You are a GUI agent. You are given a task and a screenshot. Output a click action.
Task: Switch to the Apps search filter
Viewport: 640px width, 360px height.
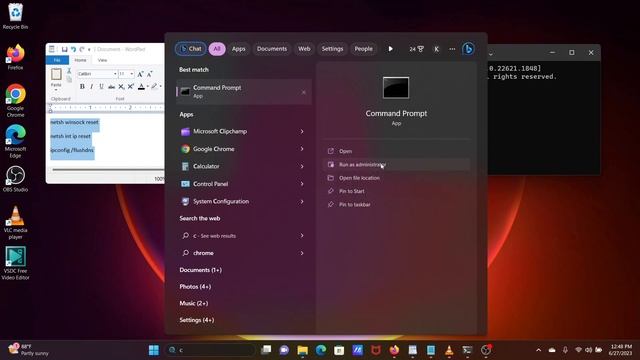pos(239,49)
